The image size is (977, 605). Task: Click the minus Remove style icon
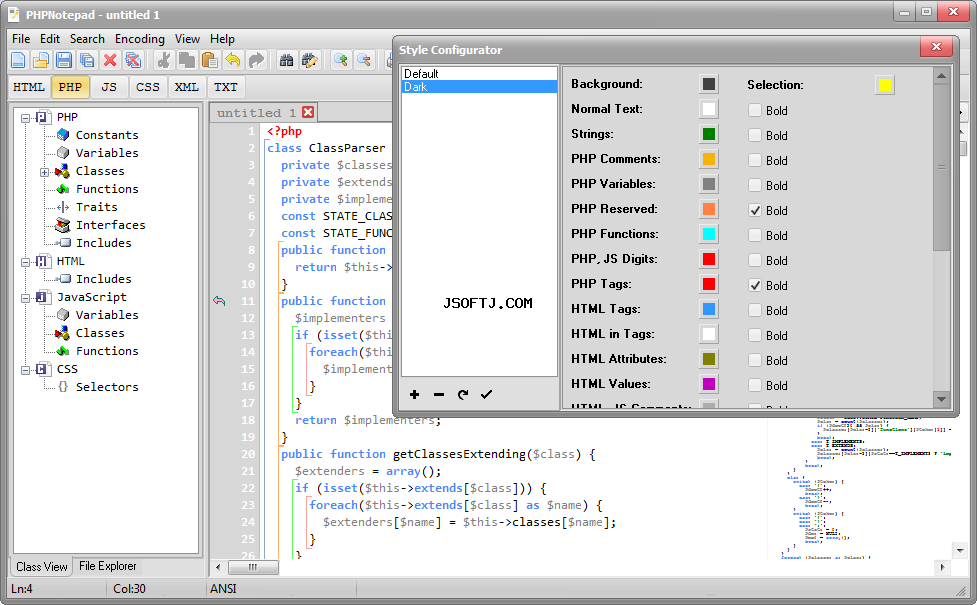[x=439, y=394]
